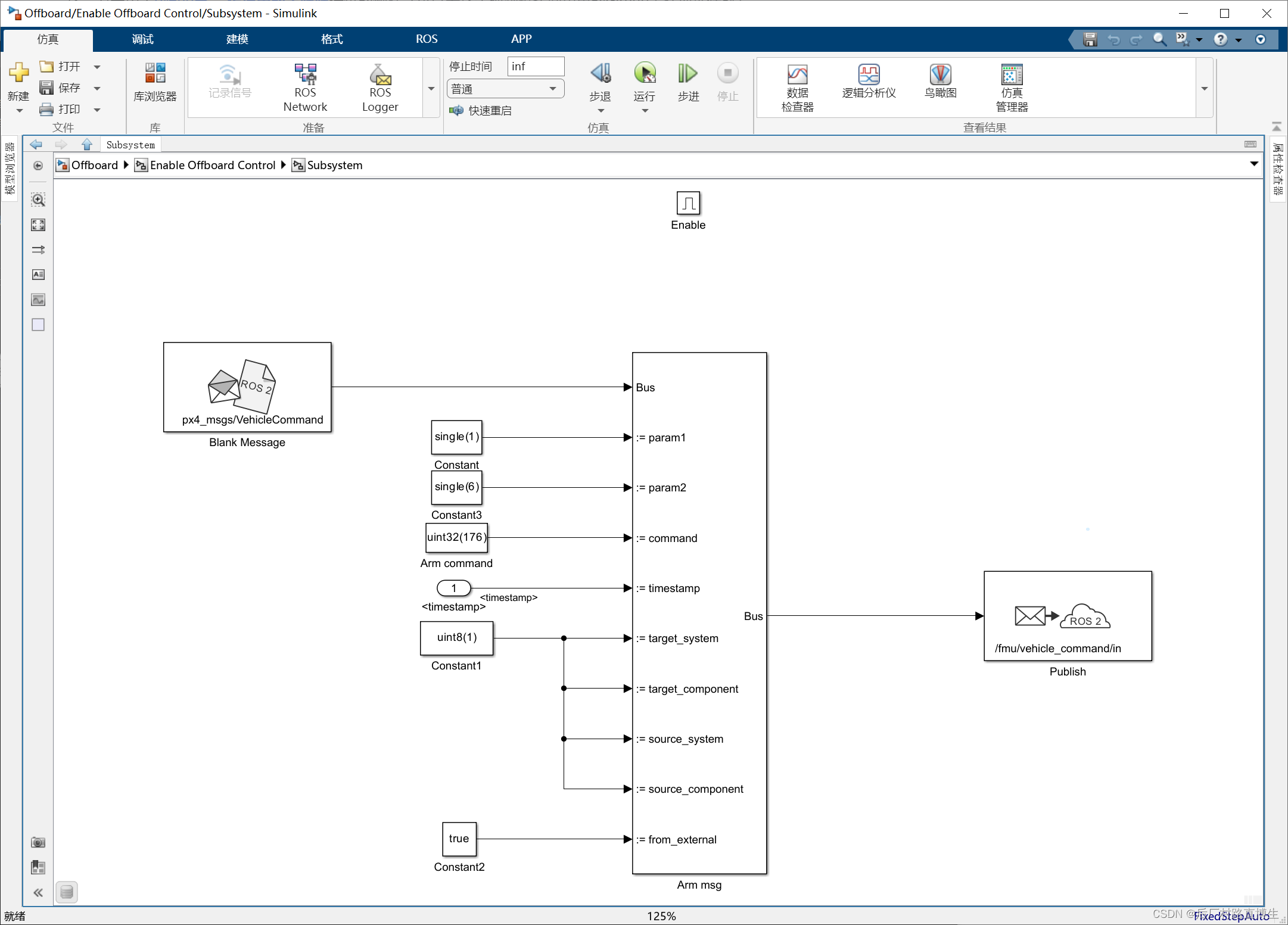Click the Save (保存) button
Viewport: 1288px width, 925px height.
pos(60,88)
